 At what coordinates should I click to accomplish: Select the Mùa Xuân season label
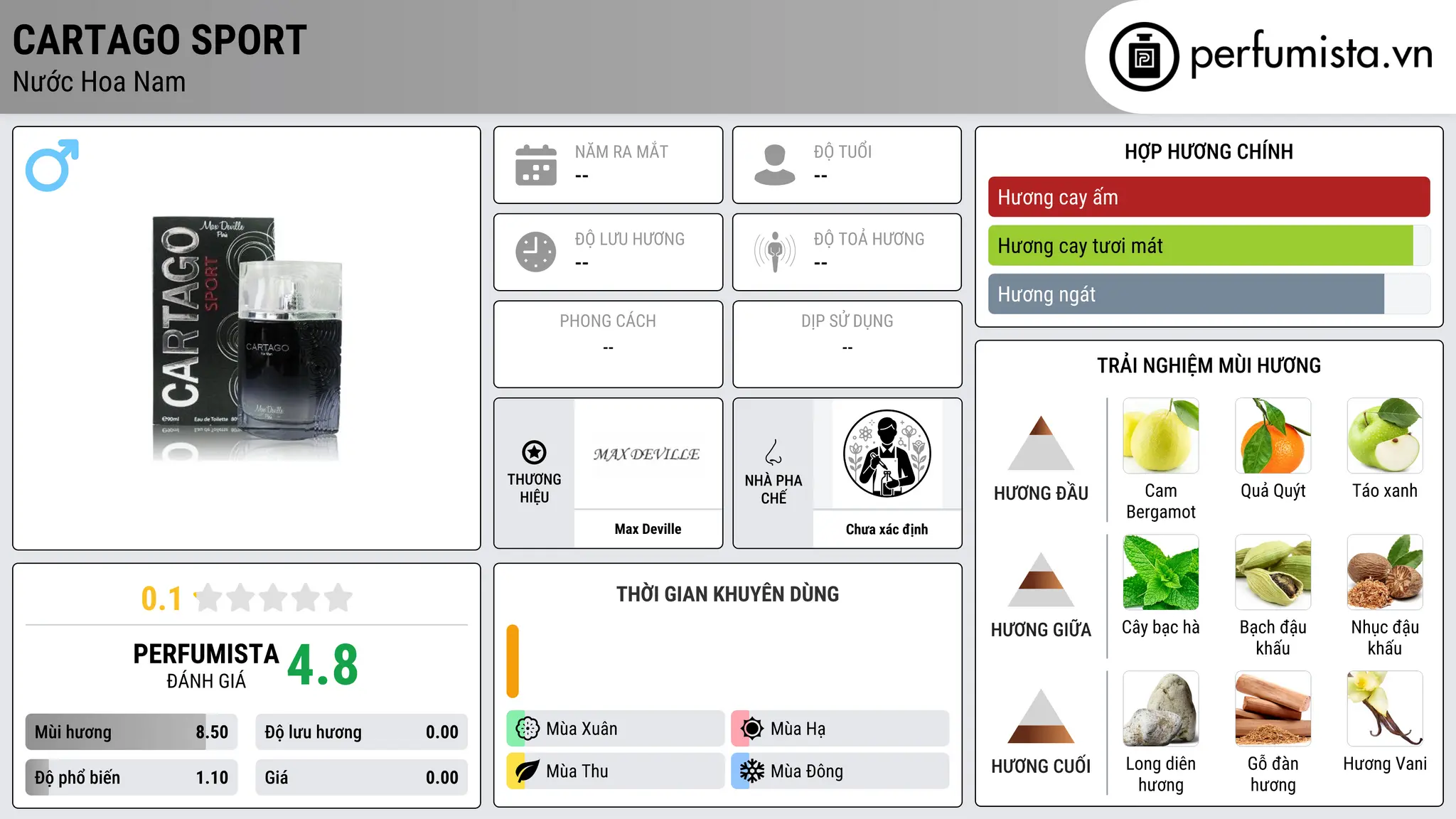point(582,729)
